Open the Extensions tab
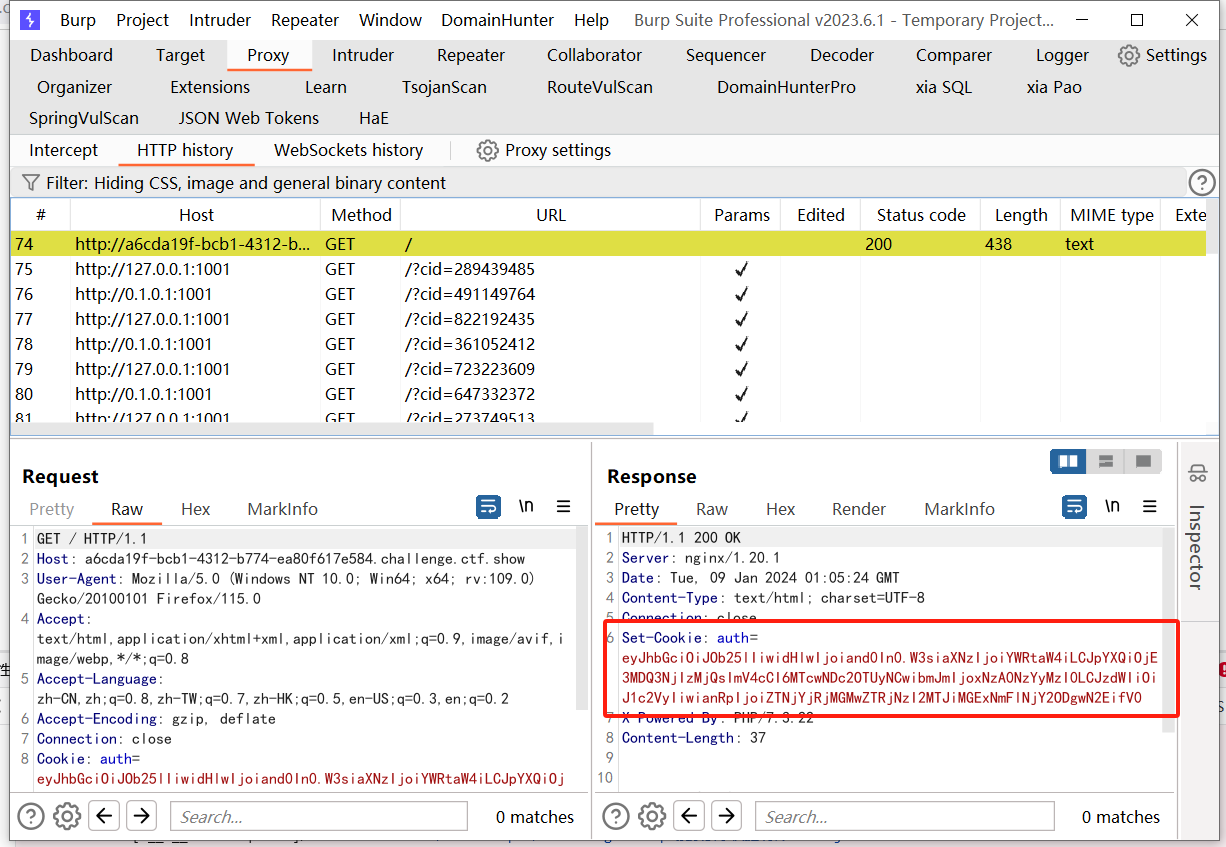 tap(210, 87)
